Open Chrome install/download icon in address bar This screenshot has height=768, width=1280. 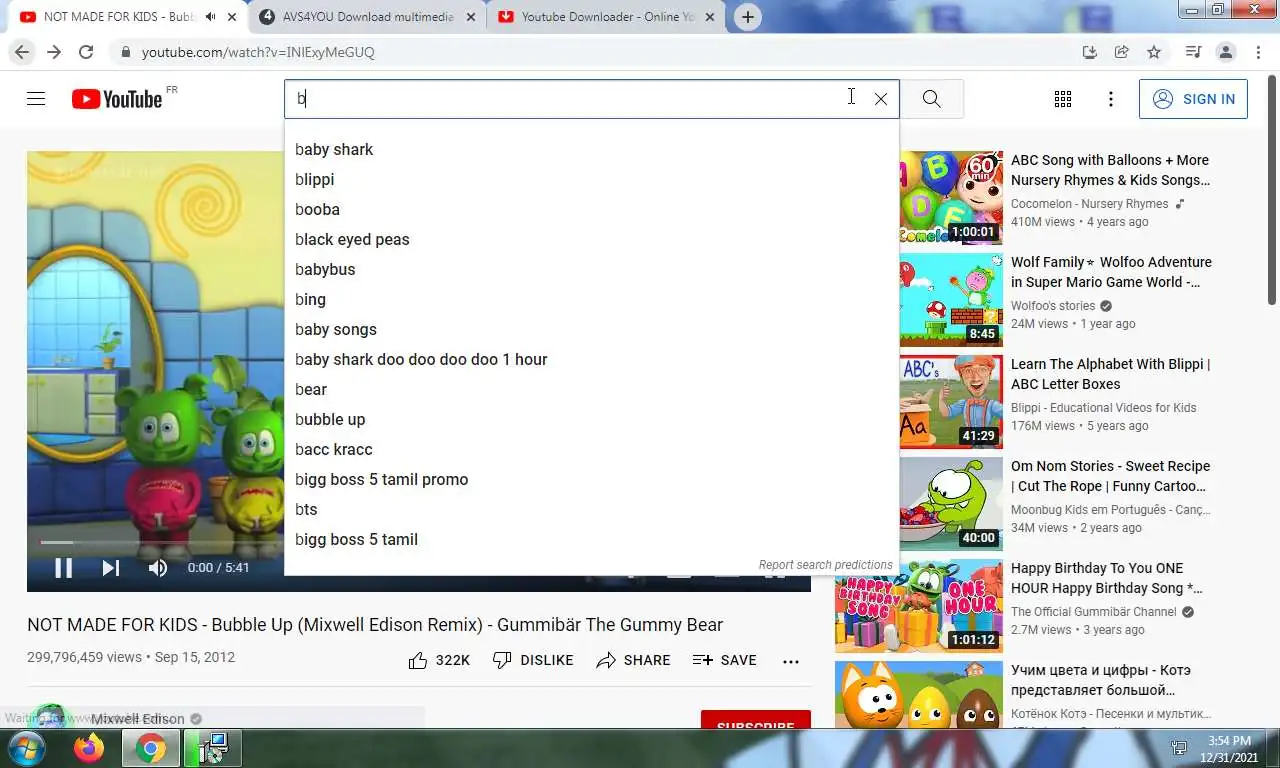coord(1090,52)
